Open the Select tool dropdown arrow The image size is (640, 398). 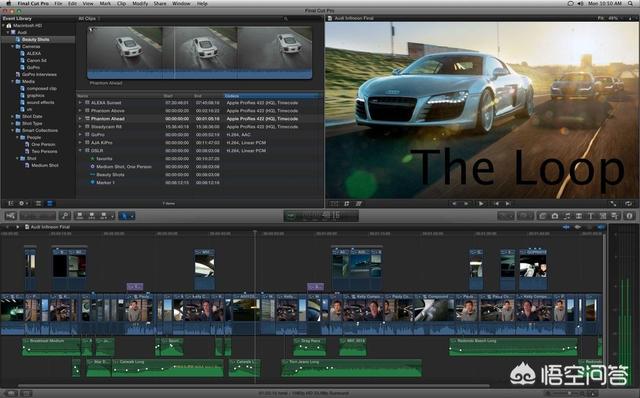tap(132, 216)
